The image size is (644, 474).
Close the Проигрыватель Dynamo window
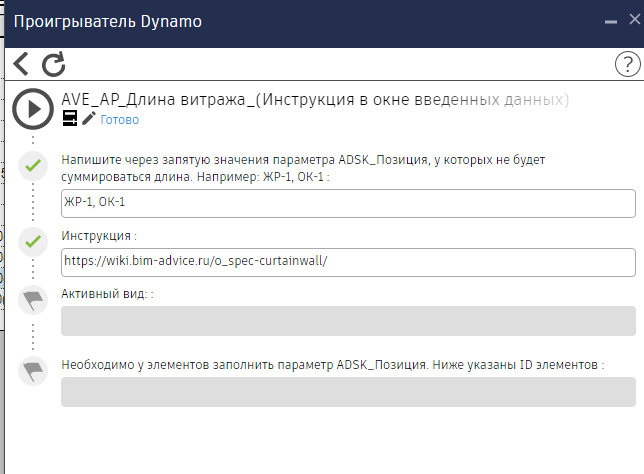point(635,19)
